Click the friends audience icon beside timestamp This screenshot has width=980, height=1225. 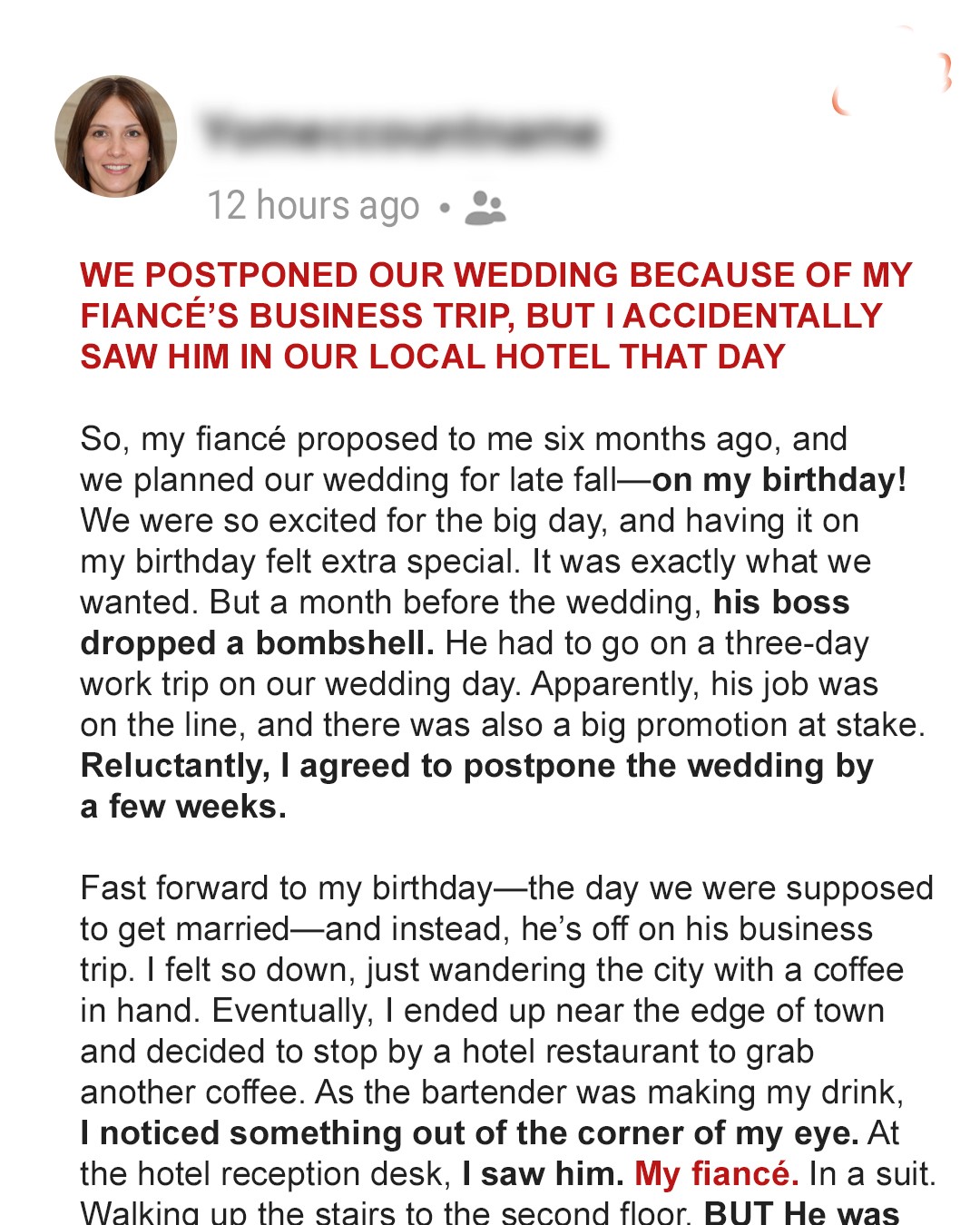[x=485, y=208]
